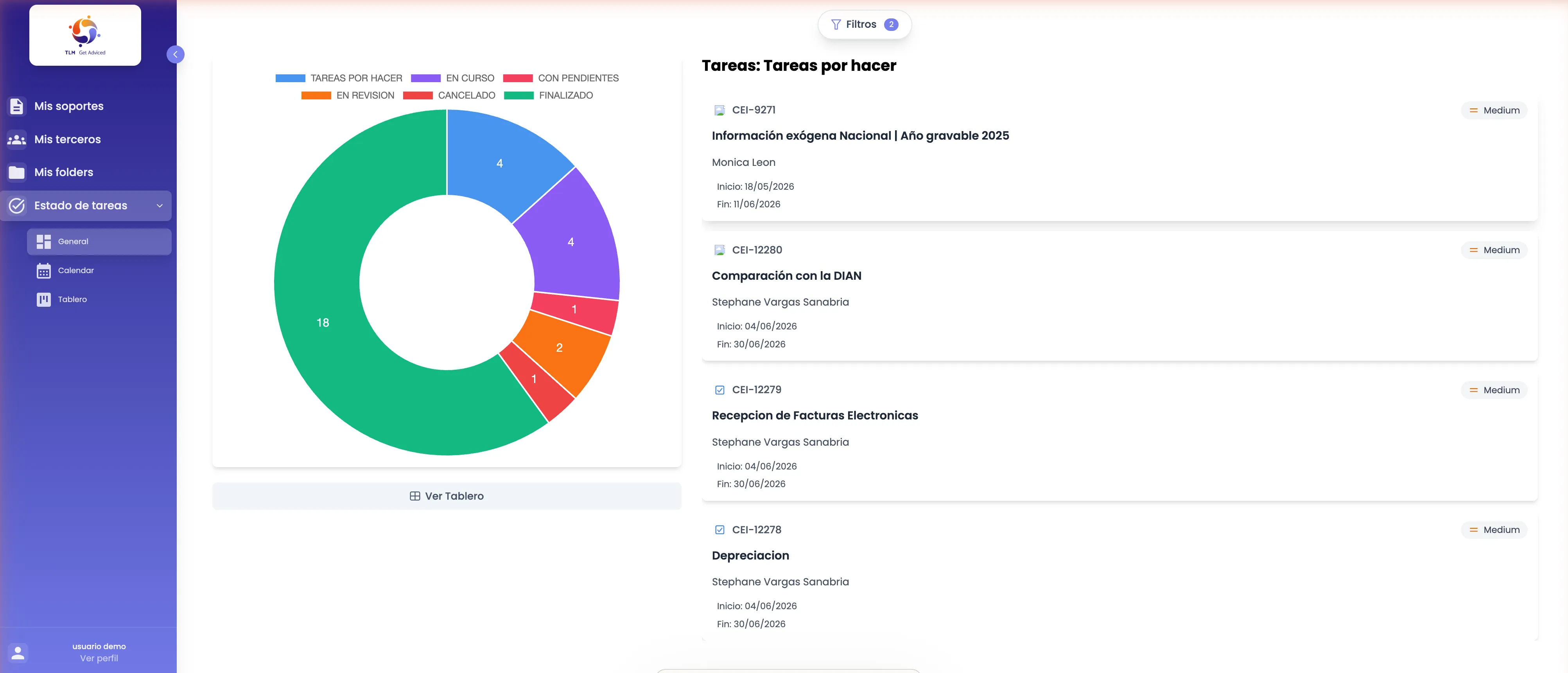Click the CEI-12280 task ID

757,250
